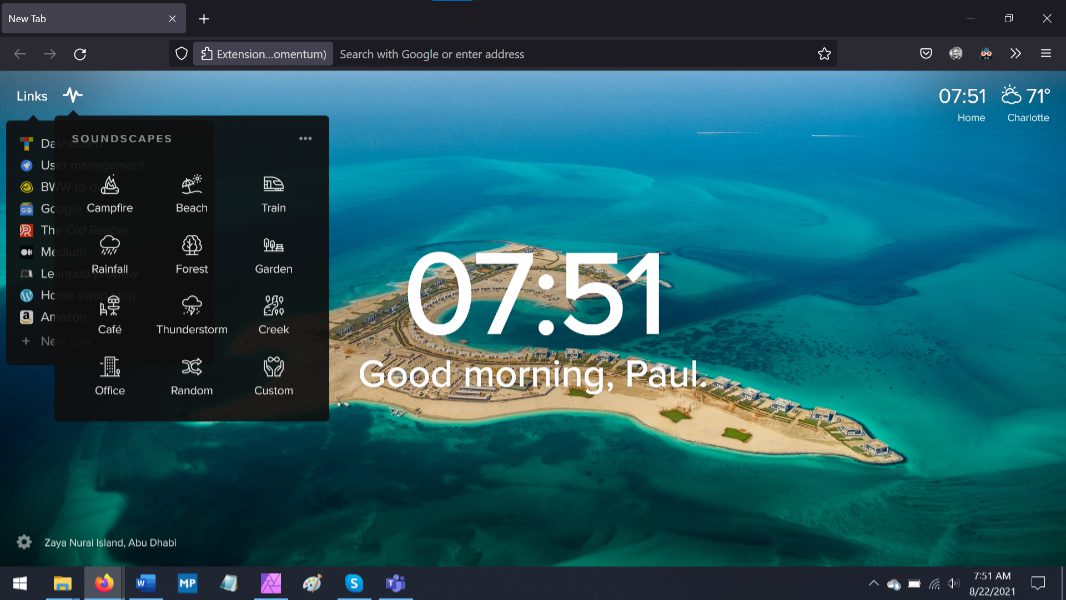Bookmark this page with star icon
This screenshot has width=1066, height=600.
tap(824, 54)
